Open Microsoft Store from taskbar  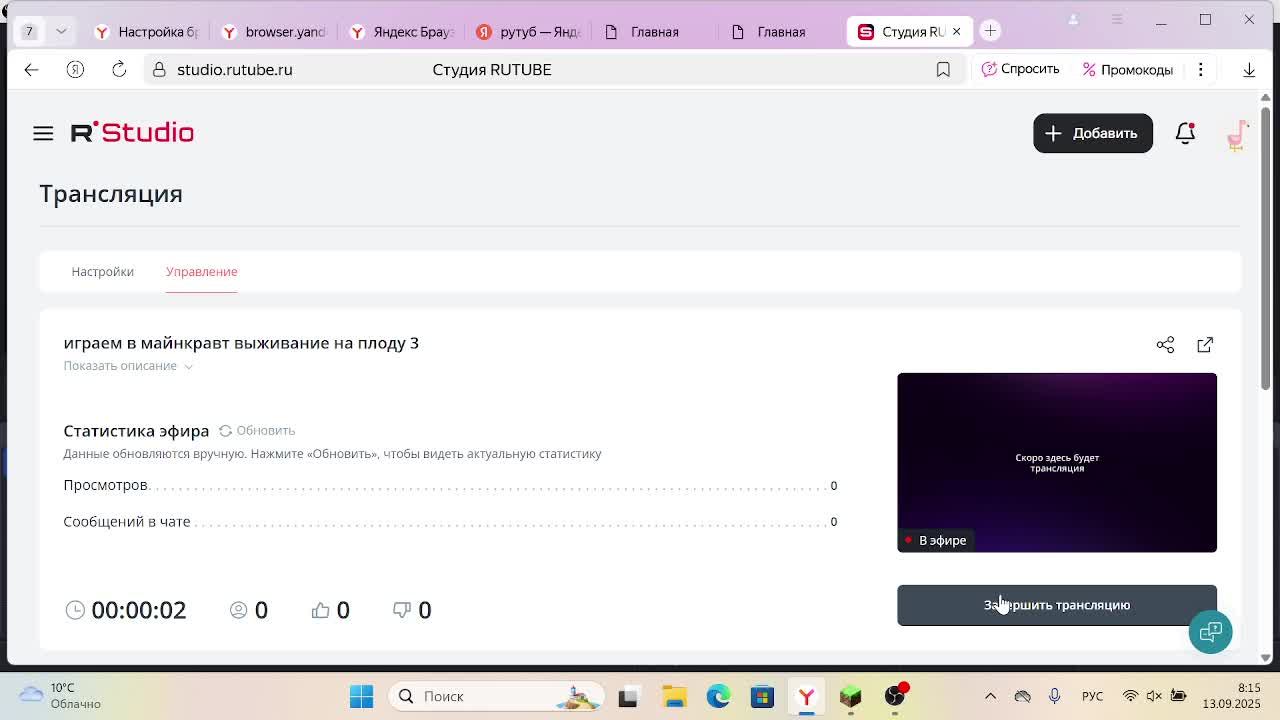[x=762, y=696]
